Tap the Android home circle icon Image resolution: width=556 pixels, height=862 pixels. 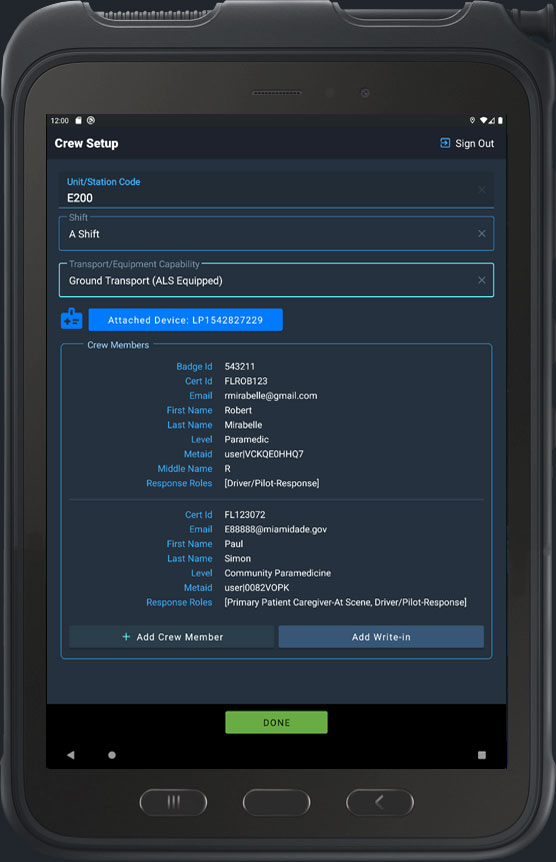coord(112,755)
